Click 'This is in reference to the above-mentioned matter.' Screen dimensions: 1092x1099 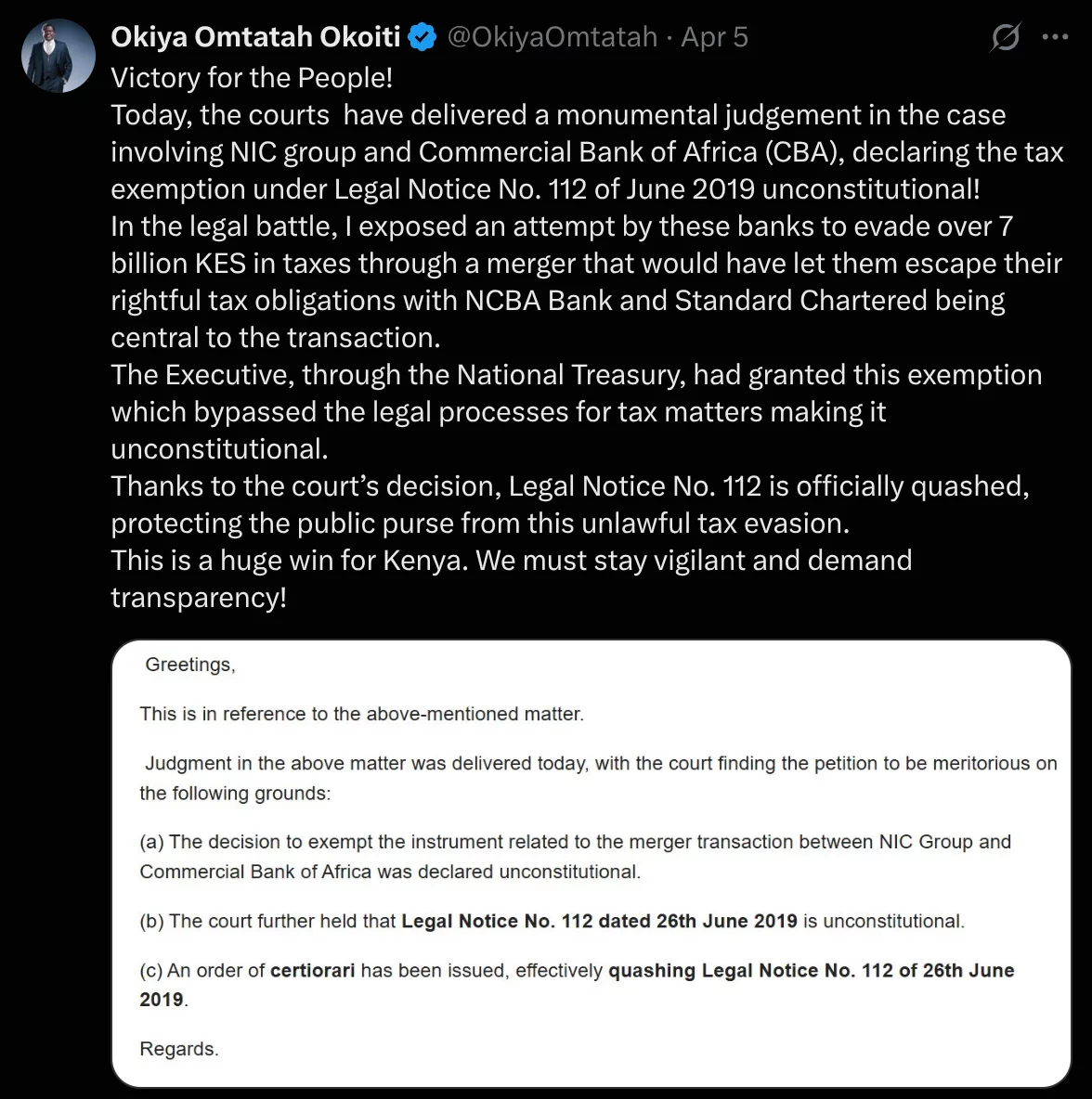[362, 714]
